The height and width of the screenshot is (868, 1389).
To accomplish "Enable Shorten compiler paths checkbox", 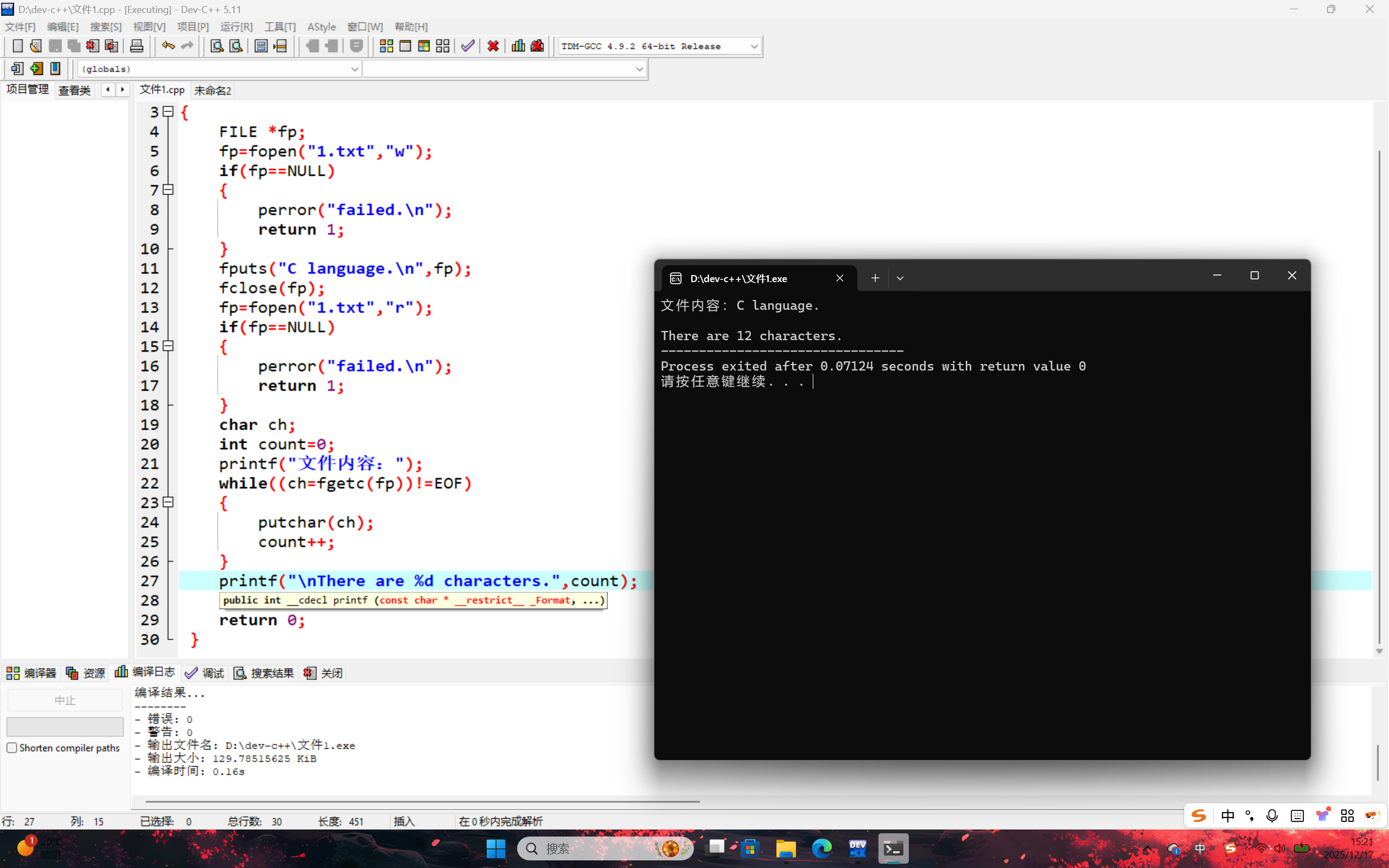I will click(x=12, y=748).
